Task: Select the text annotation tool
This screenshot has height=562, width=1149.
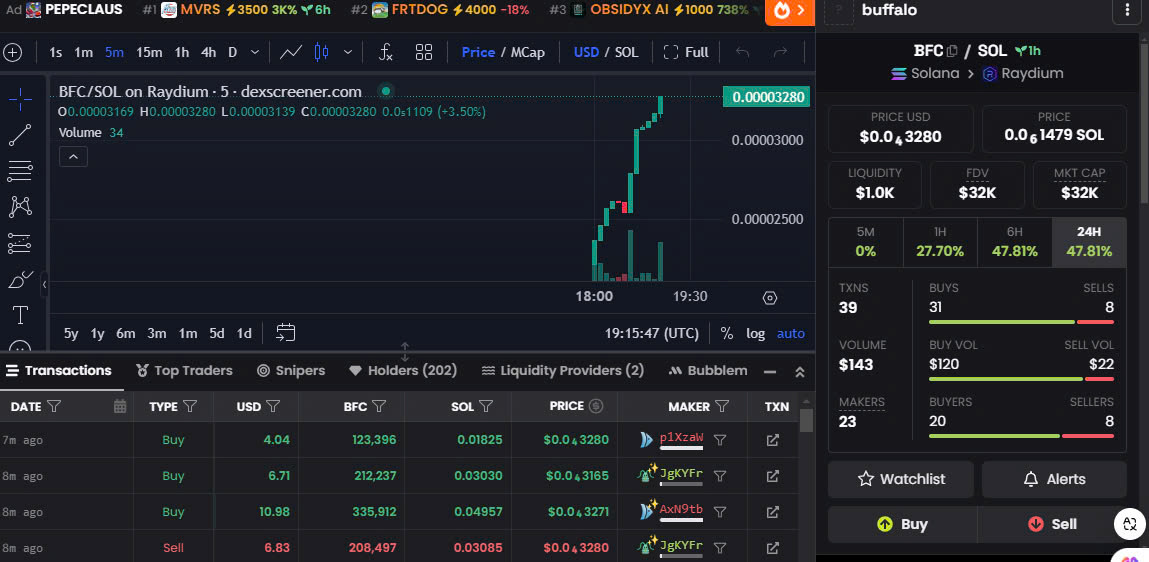Action: pos(20,315)
